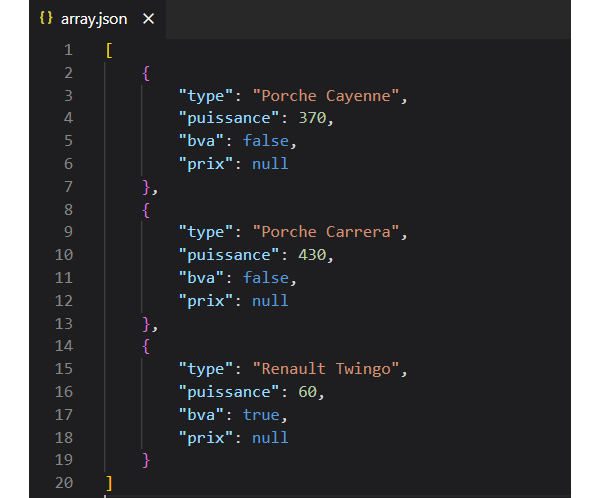The height and width of the screenshot is (498, 600).
Task: Click line number 20 in gutter
Action: (64, 483)
